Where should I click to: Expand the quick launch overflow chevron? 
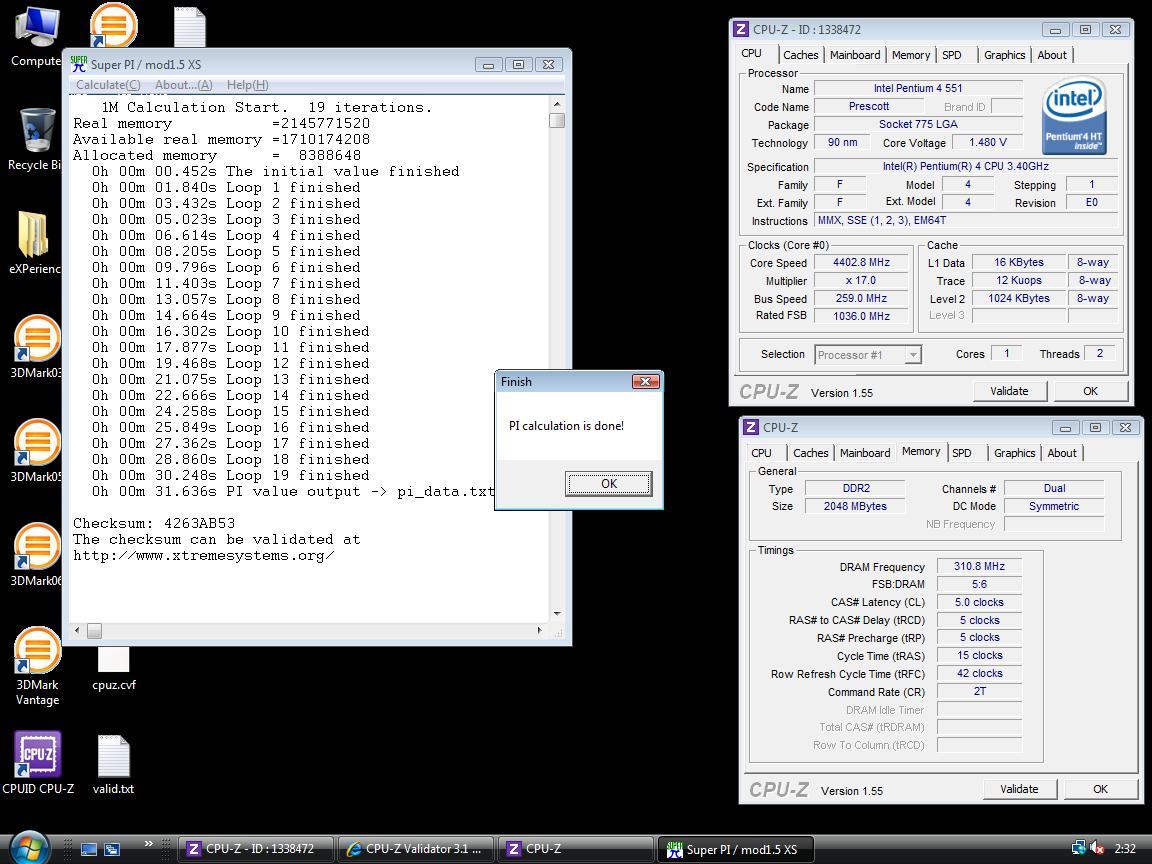(148, 844)
